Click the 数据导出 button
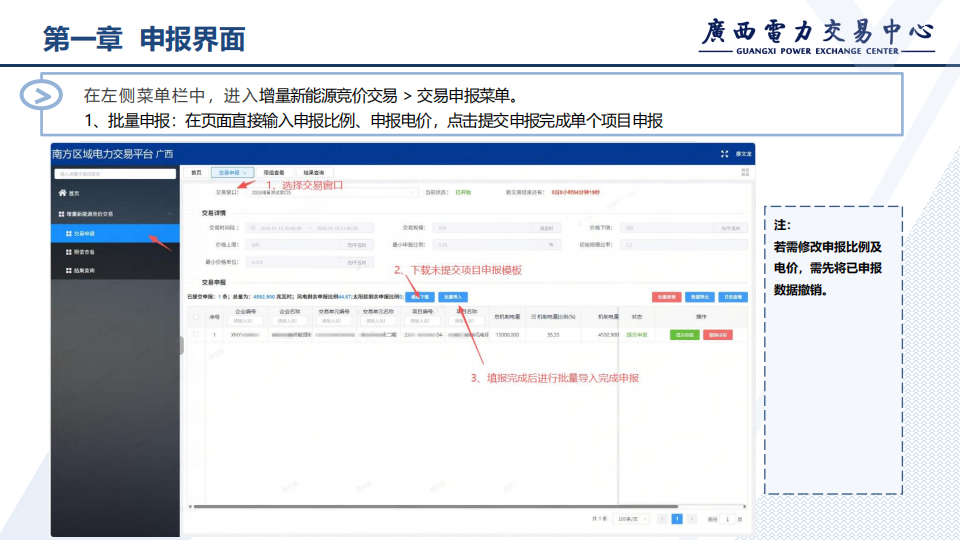 (700, 297)
